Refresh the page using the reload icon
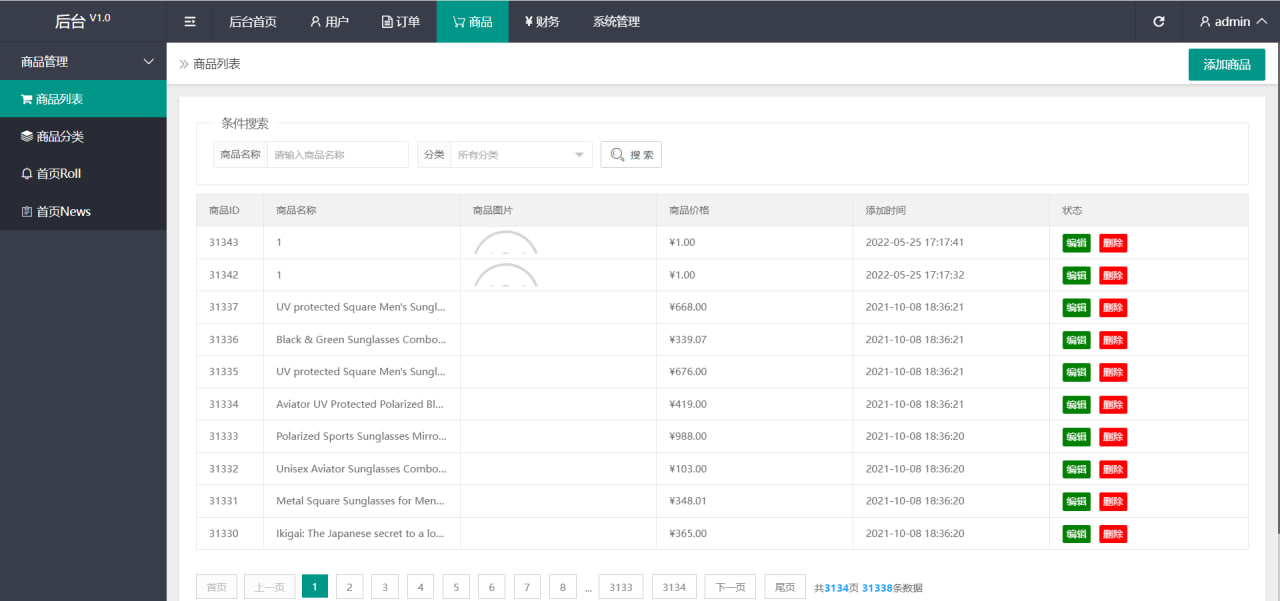 (x=1158, y=21)
